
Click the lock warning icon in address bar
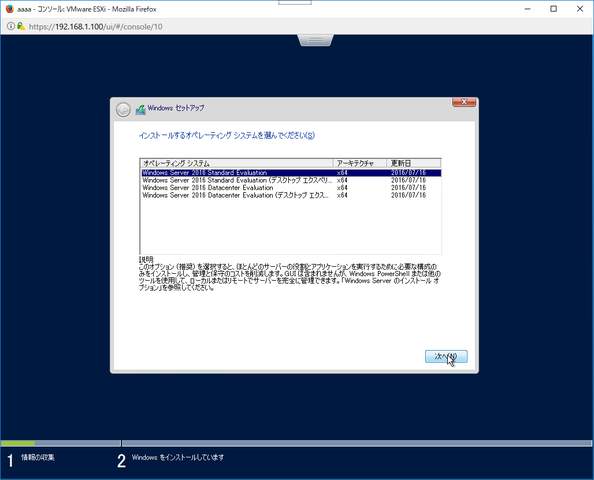21,26
